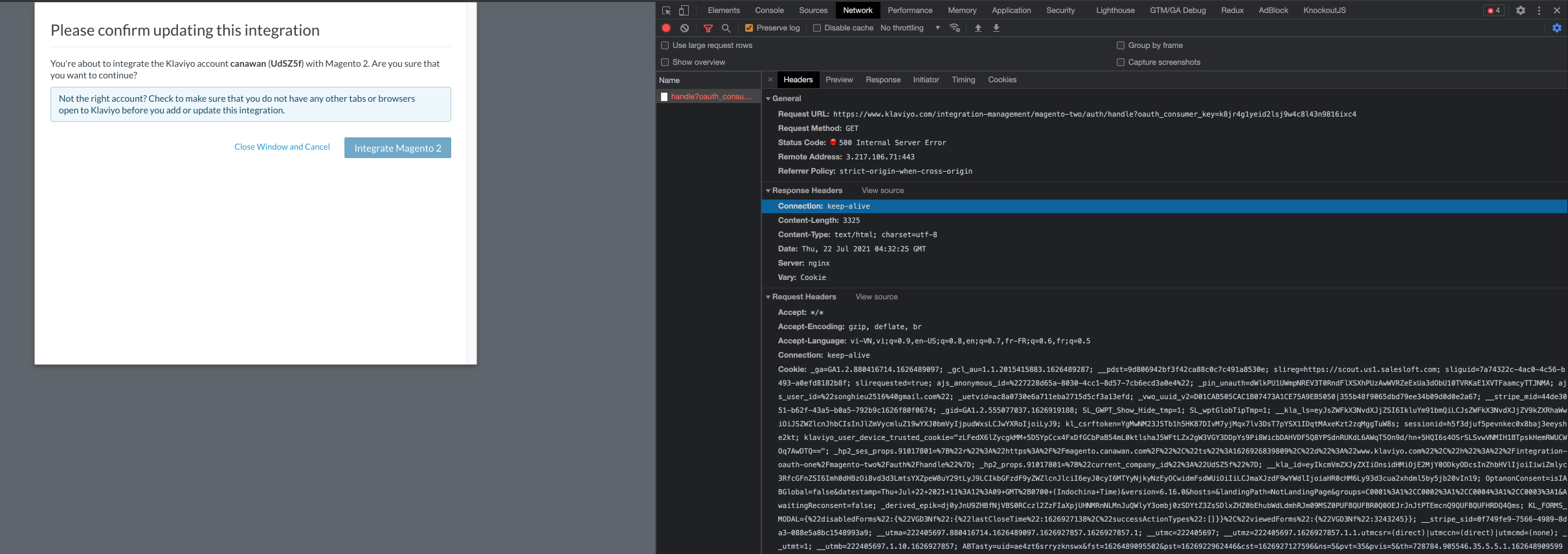Check Use large request rows
Image resolution: width=1568 pixels, height=554 pixels.
(x=665, y=45)
